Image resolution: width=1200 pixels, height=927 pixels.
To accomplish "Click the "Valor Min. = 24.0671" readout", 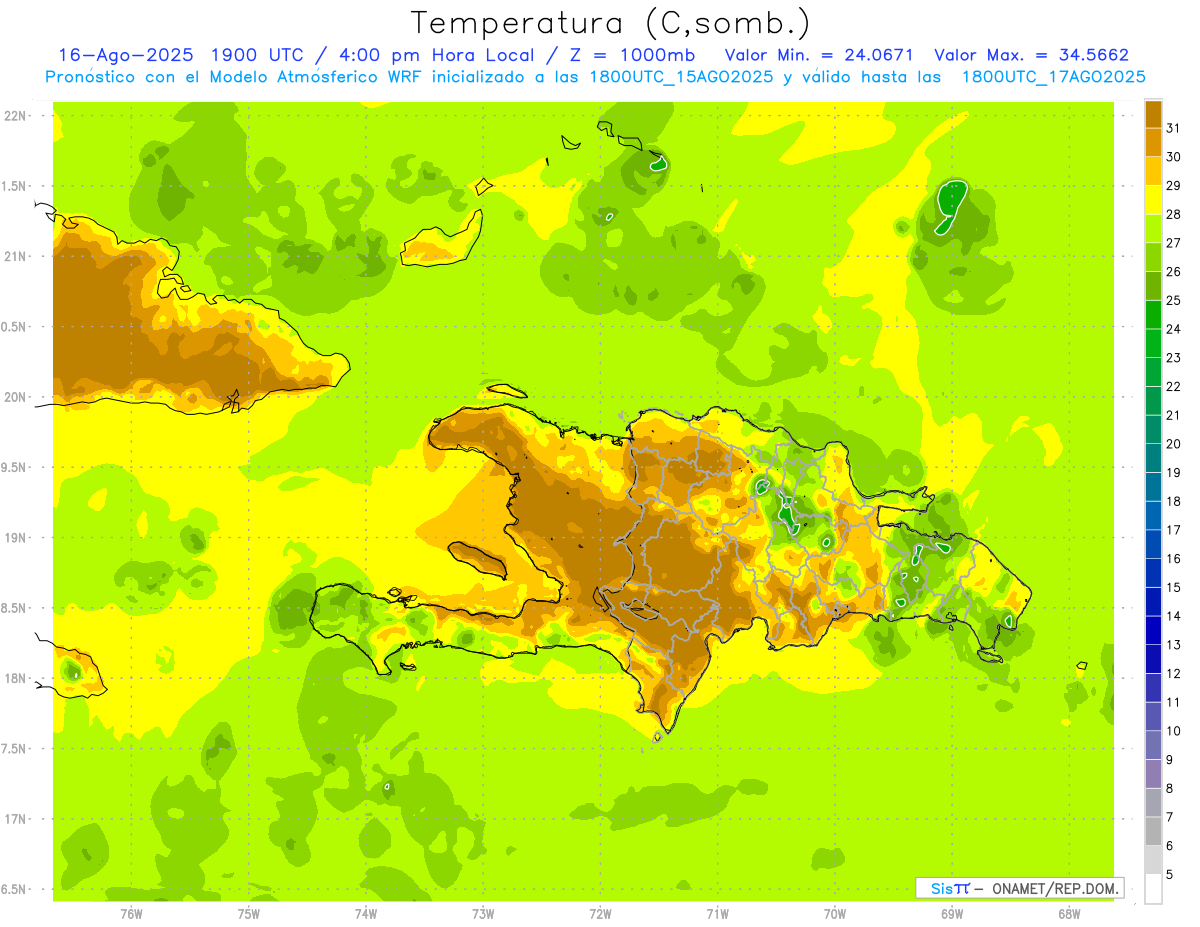I will (819, 55).
